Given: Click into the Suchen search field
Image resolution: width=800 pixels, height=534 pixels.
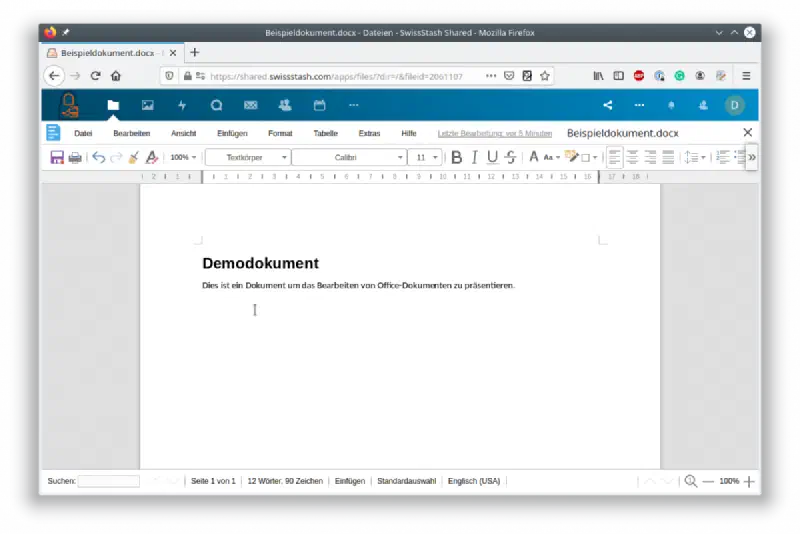Looking at the screenshot, I should (x=109, y=481).
